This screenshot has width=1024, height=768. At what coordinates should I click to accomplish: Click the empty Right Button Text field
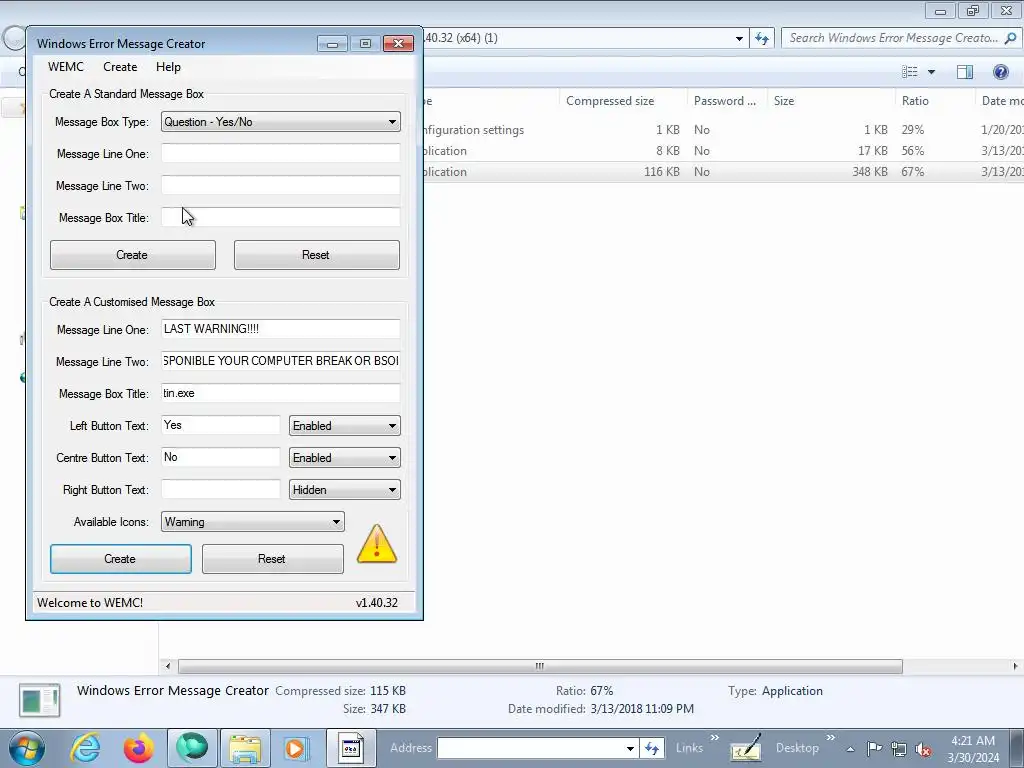[221, 489]
